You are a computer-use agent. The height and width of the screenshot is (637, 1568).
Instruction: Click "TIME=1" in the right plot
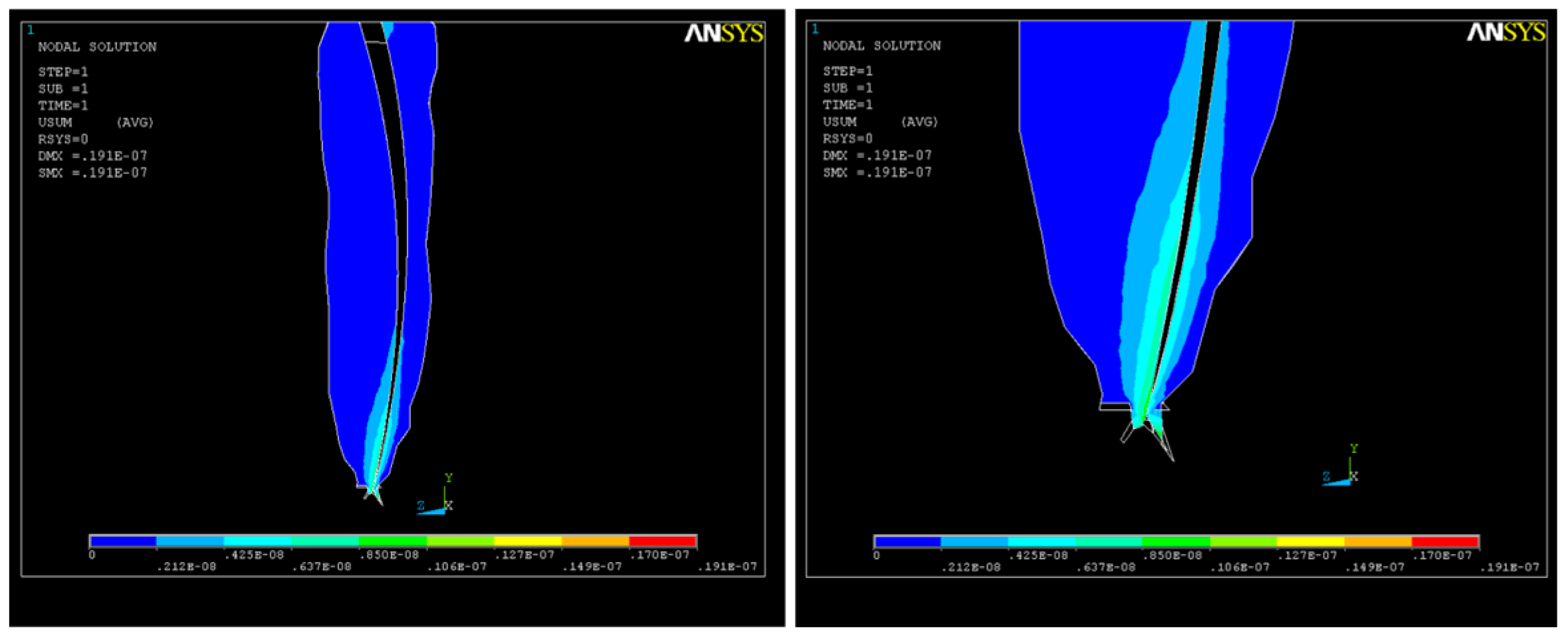point(848,105)
